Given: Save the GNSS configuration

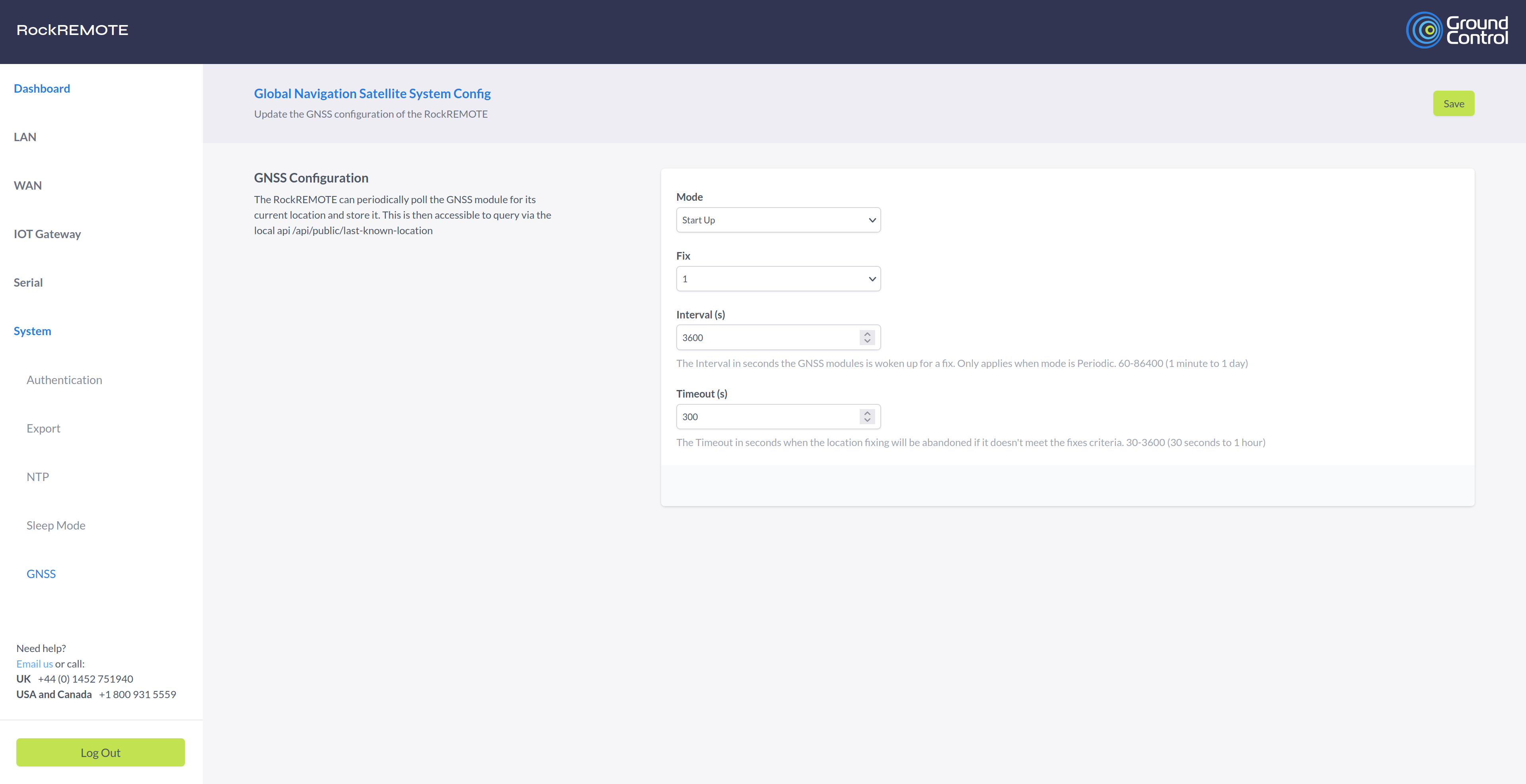Looking at the screenshot, I should tap(1454, 104).
